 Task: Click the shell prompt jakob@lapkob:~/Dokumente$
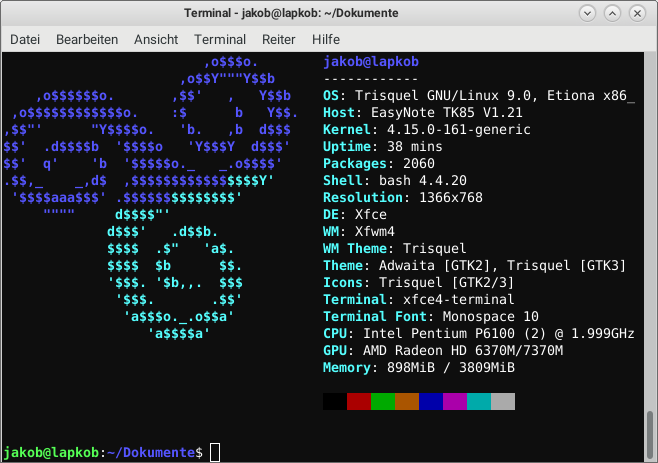point(103,453)
